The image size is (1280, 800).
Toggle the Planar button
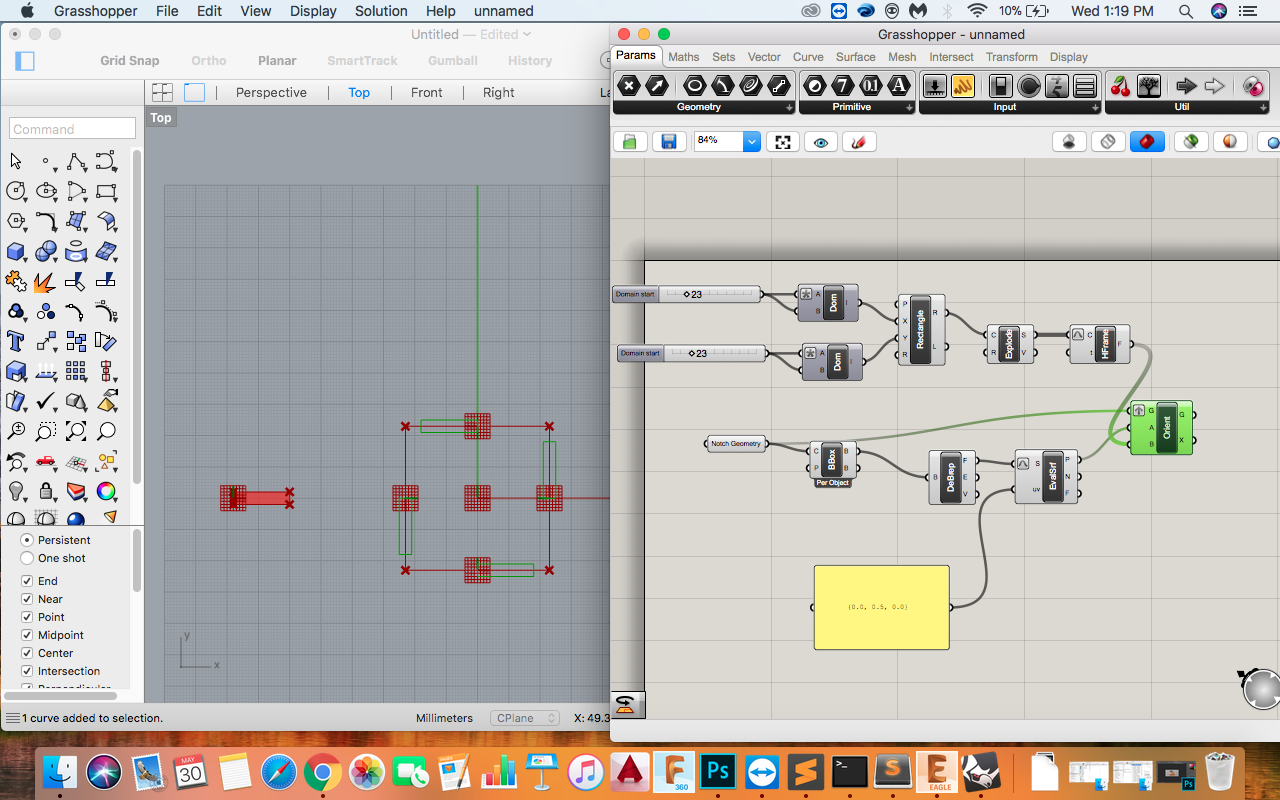277,61
